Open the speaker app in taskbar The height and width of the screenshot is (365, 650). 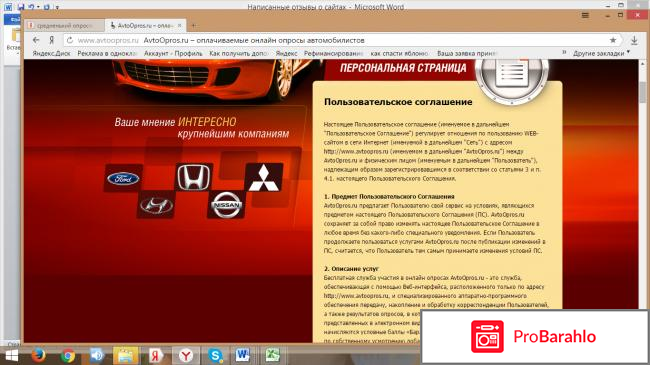[x=97, y=356]
